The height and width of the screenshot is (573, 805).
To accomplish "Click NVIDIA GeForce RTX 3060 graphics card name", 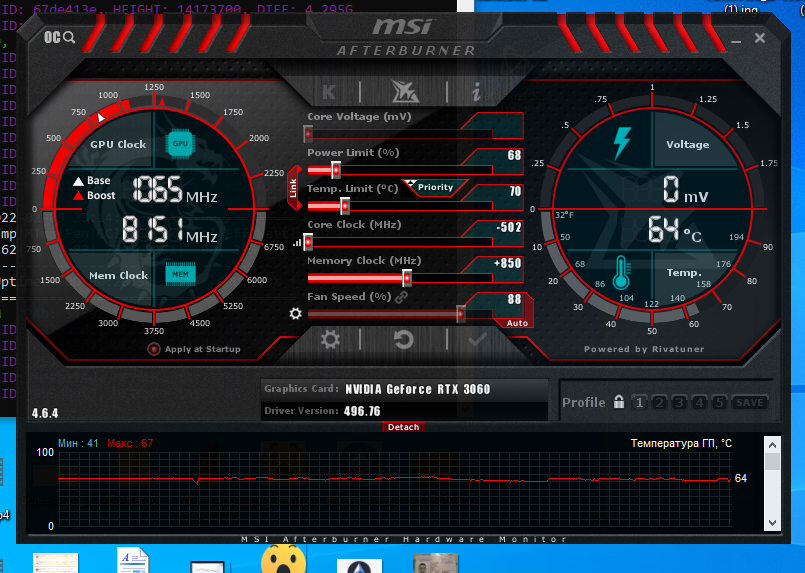I will pyautogui.click(x=417, y=389).
